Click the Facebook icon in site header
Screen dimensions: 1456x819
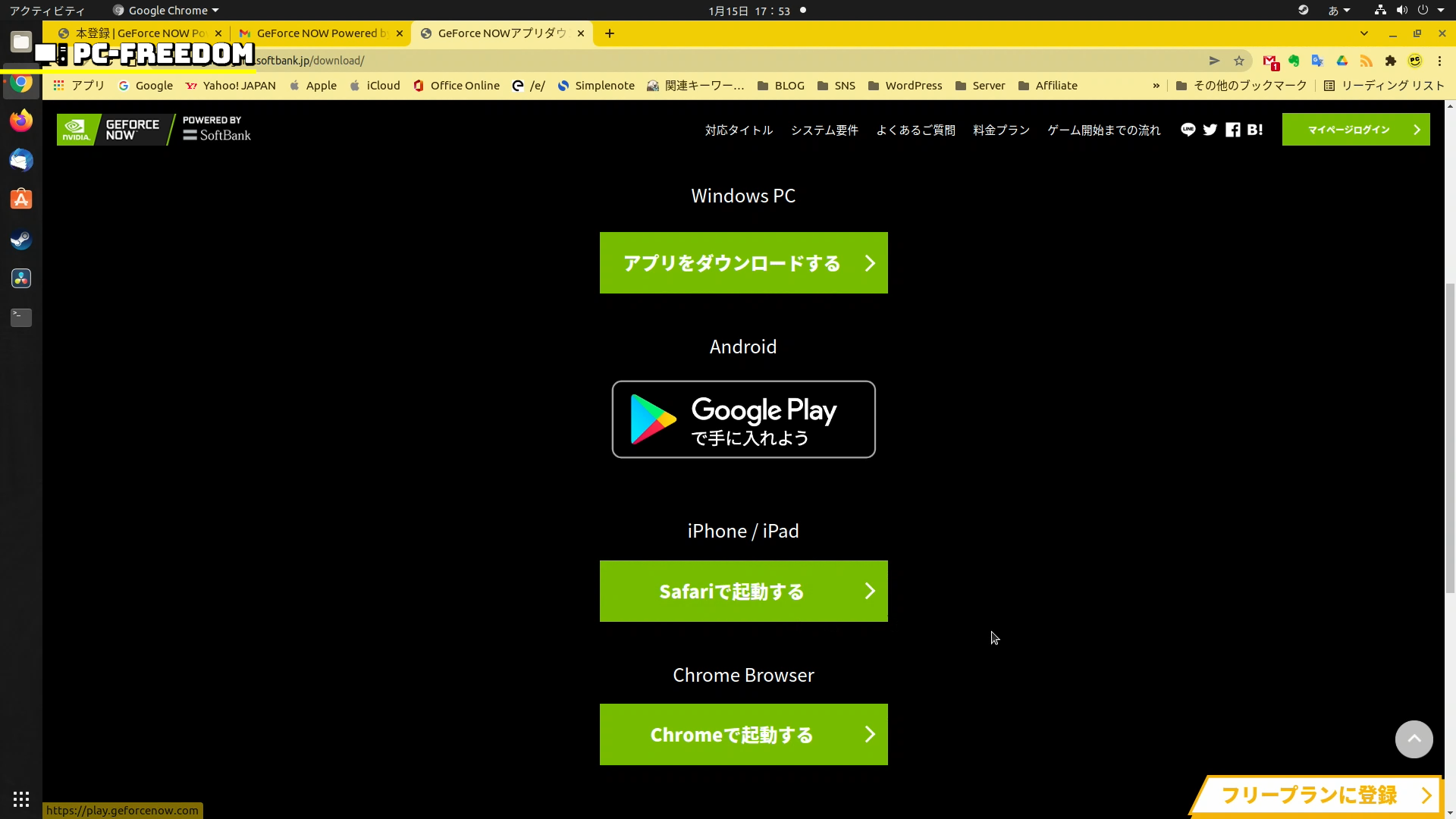pos(1233,130)
